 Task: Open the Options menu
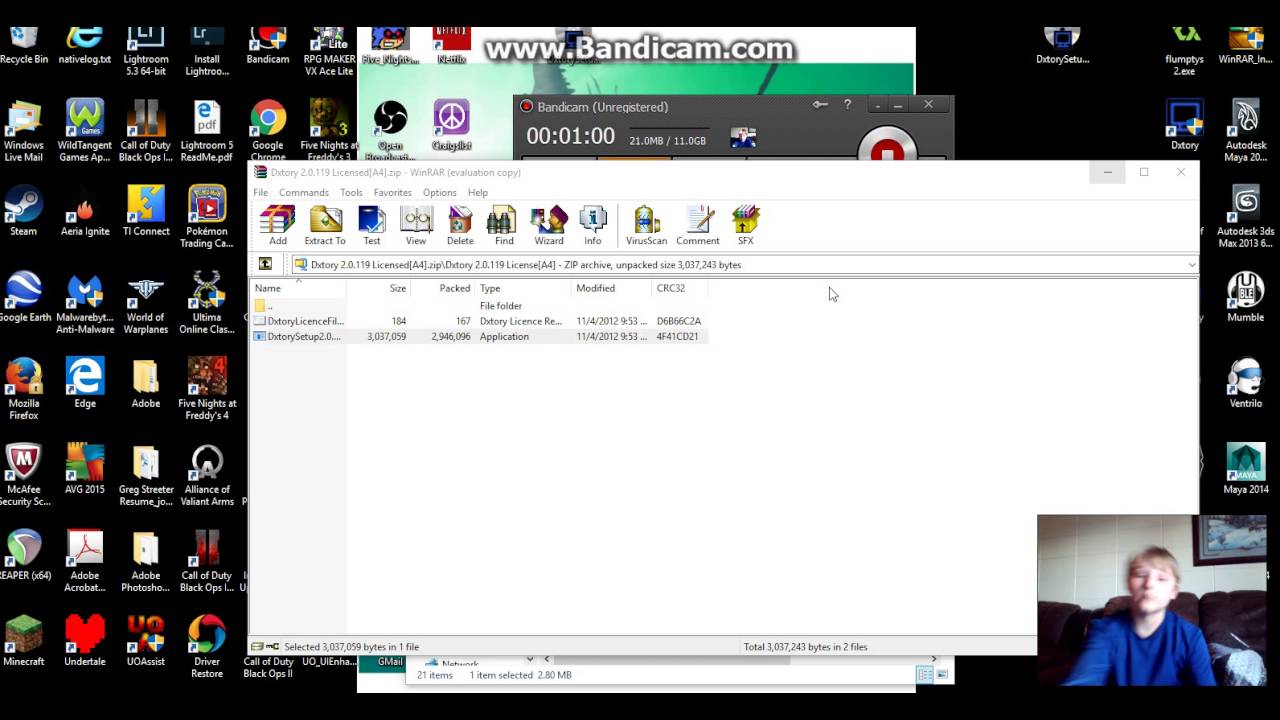tap(439, 192)
